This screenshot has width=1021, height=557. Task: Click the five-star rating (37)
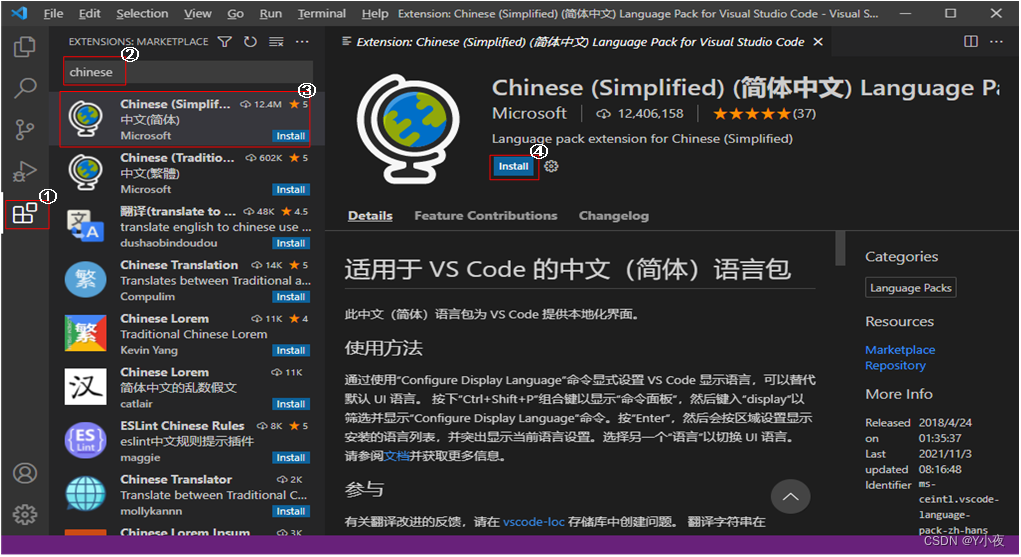764,114
